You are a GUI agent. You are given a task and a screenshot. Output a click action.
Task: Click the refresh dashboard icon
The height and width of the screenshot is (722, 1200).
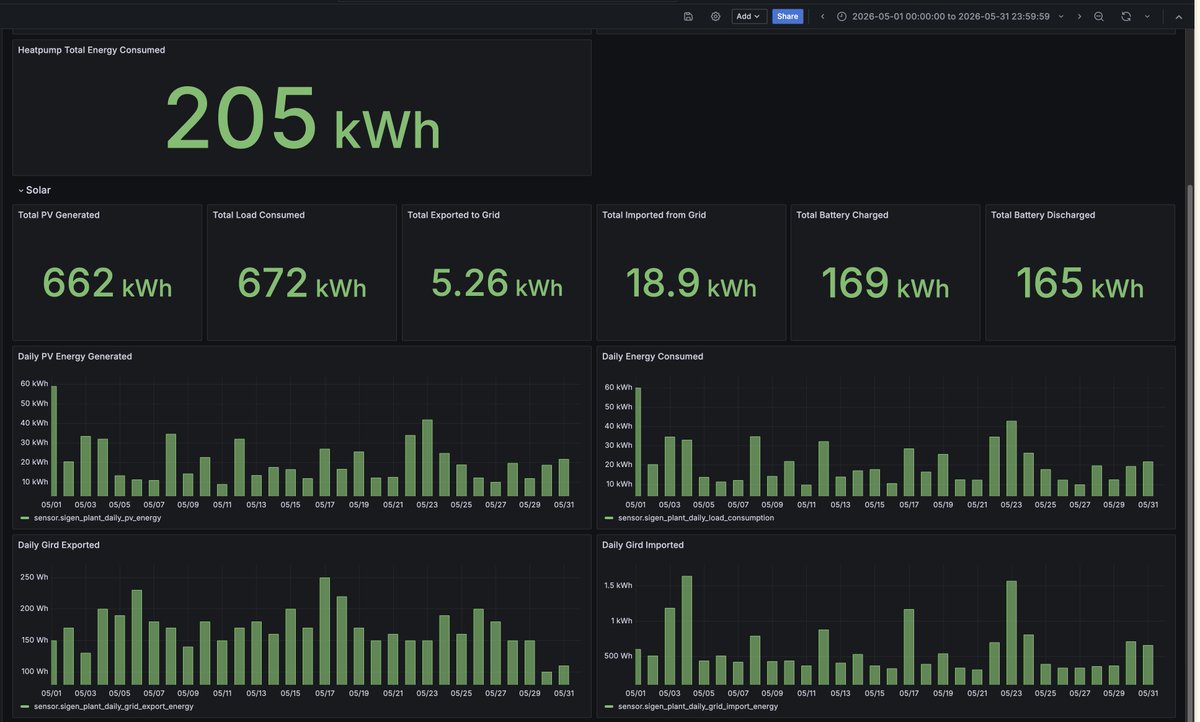pos(1126,16)
